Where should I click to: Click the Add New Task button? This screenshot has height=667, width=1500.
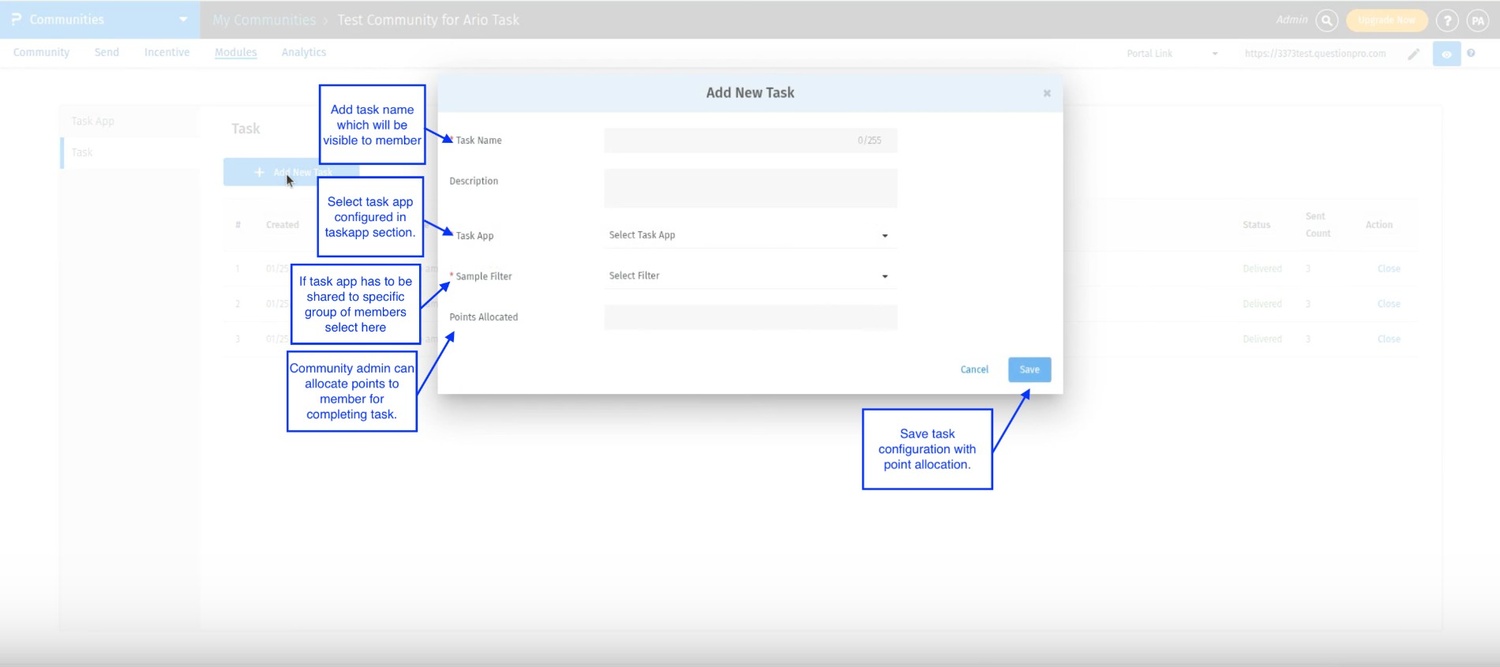293,172
